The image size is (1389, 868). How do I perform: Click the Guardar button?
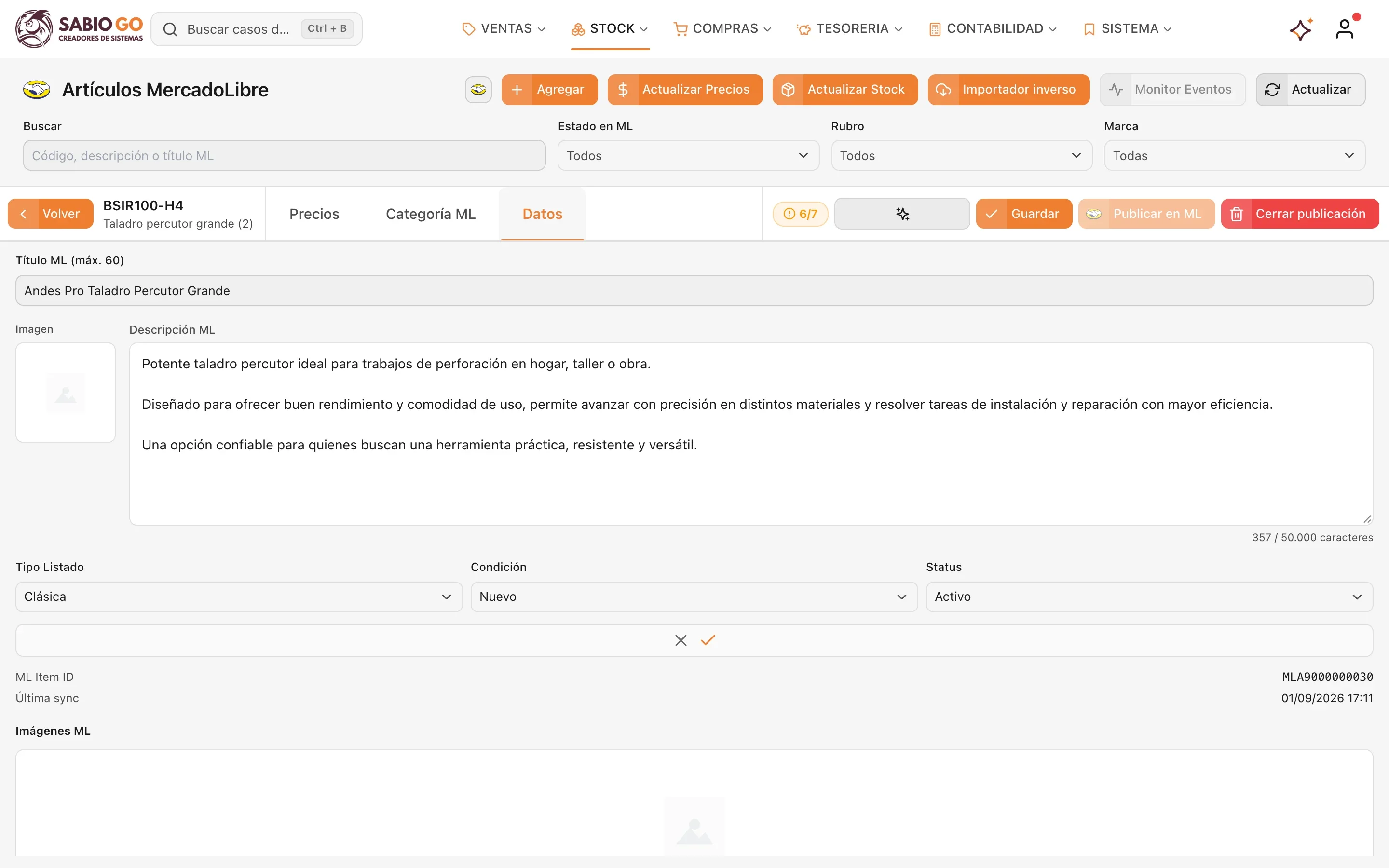click(x=1024, y=214)
